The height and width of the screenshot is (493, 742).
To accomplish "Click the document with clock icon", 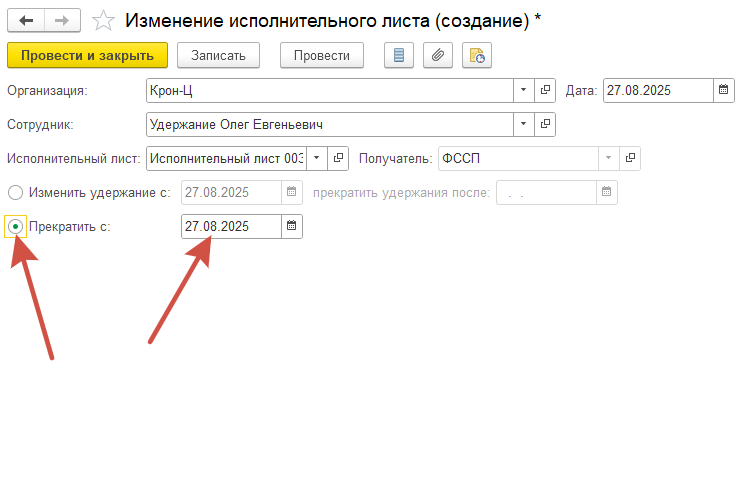I will pos(476,56).
